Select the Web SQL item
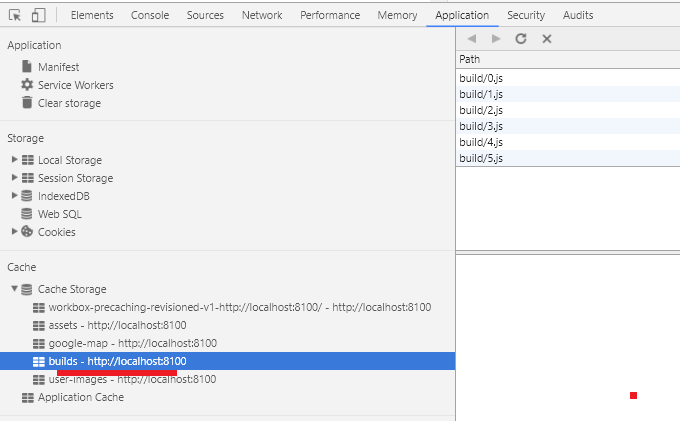 (60, 214)
